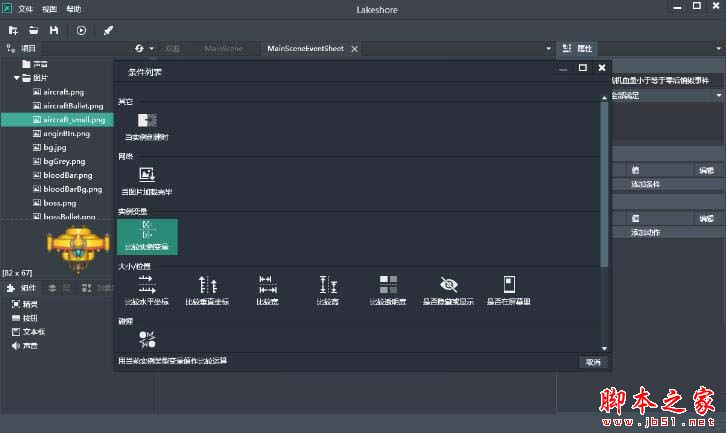
Task: Click the new project icon in toolbar
Action: click(x=13, y=31)
